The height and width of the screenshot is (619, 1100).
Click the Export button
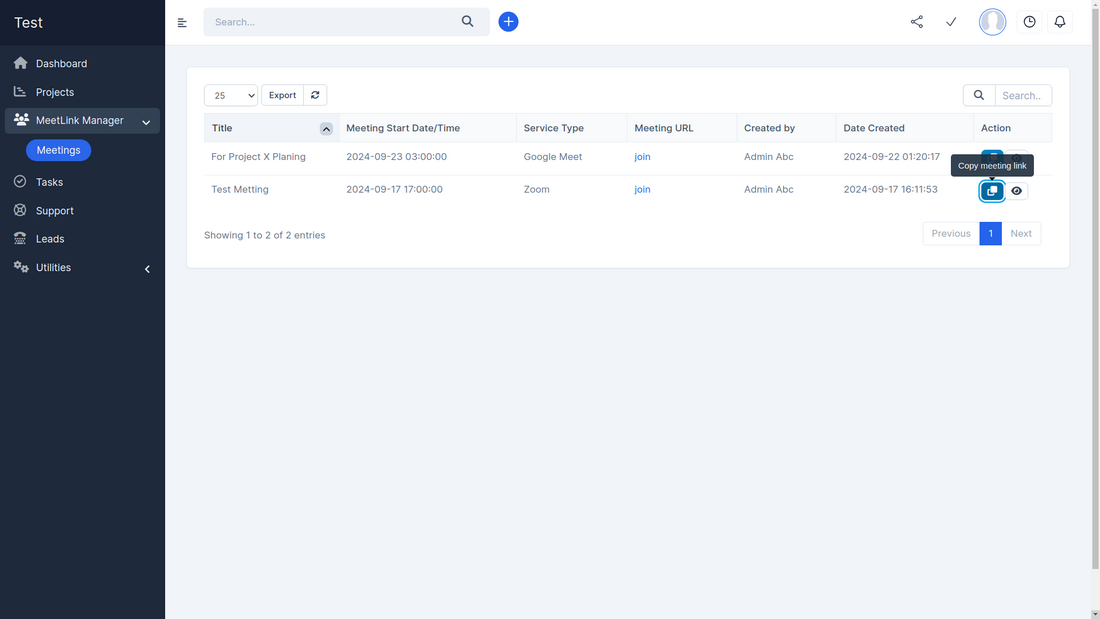point(281,94)
